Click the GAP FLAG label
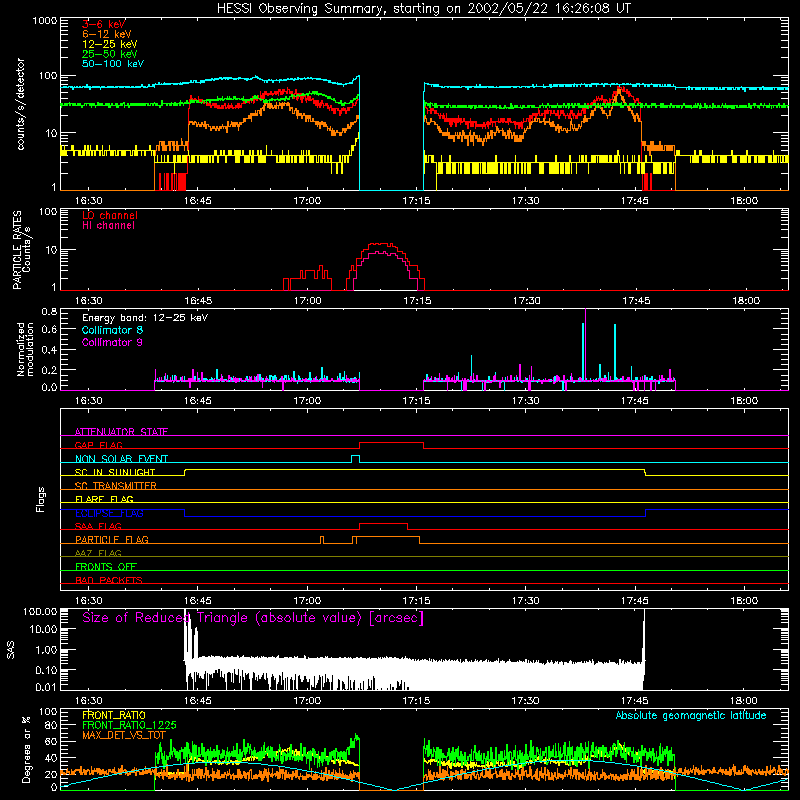The image size is (800, 800). [98, 445]
